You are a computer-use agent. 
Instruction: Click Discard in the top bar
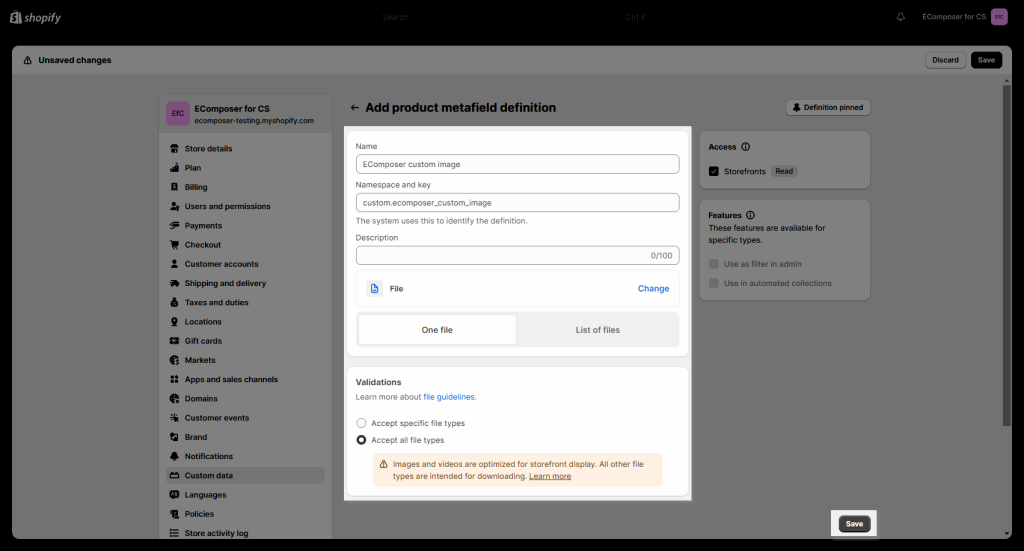(945, 60)
